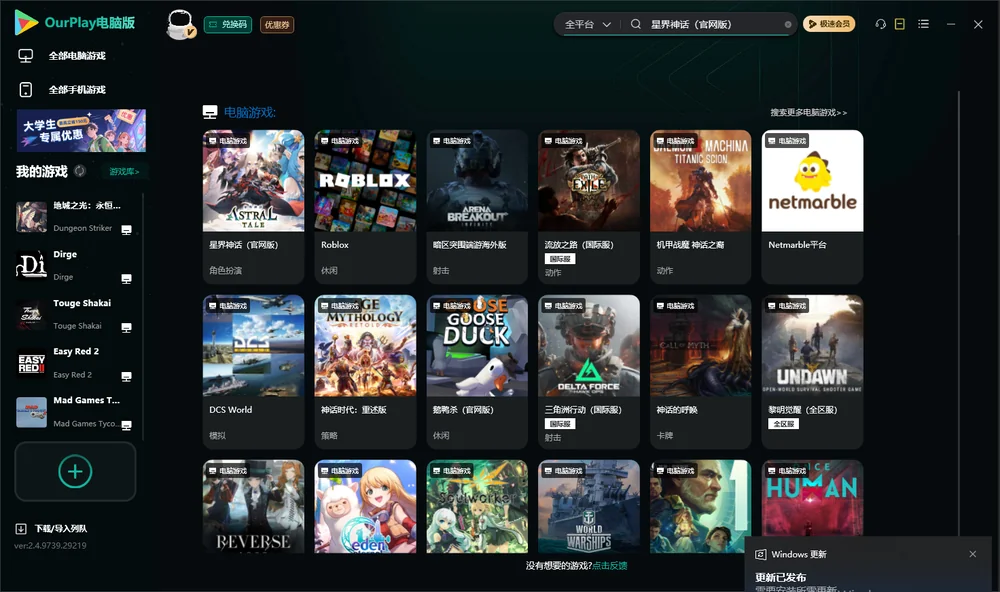Viewport: 1000px width, 592px height.
Task: Open the game library link
Action: [124, 172]
